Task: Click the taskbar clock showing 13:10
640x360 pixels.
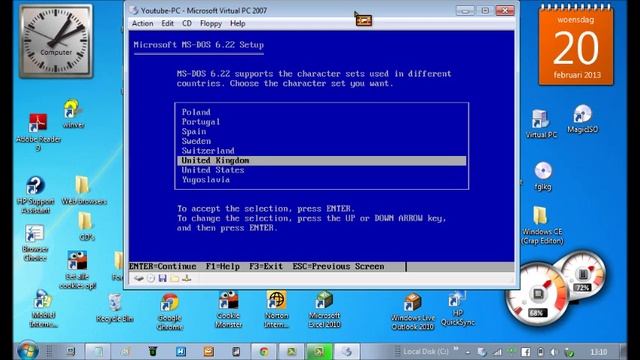Action: click(x=598, y=352)
